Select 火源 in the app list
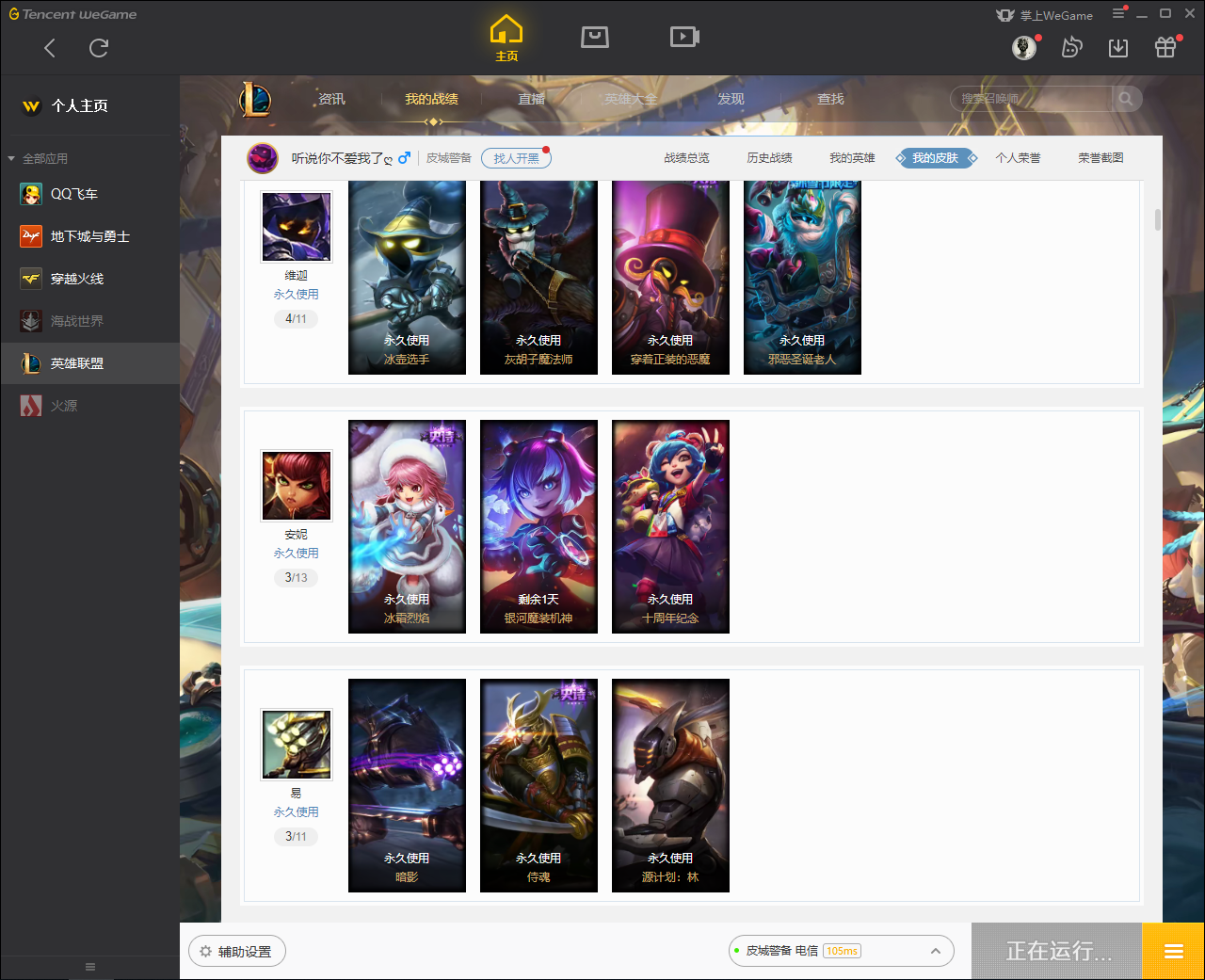The image size is (1205, 980). pos(89,406)
